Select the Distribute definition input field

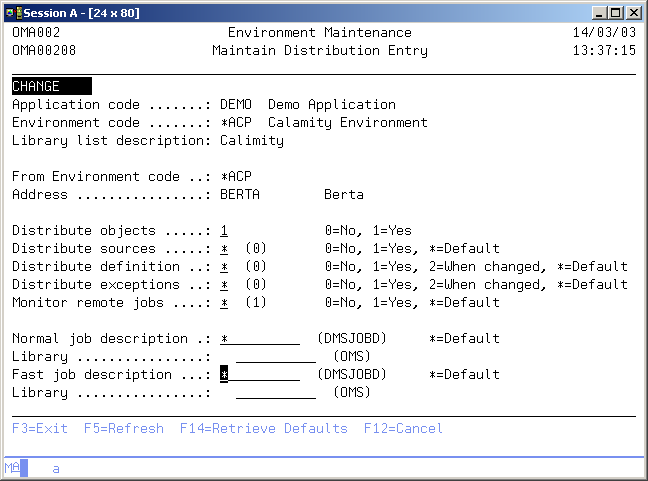[225, 266]
